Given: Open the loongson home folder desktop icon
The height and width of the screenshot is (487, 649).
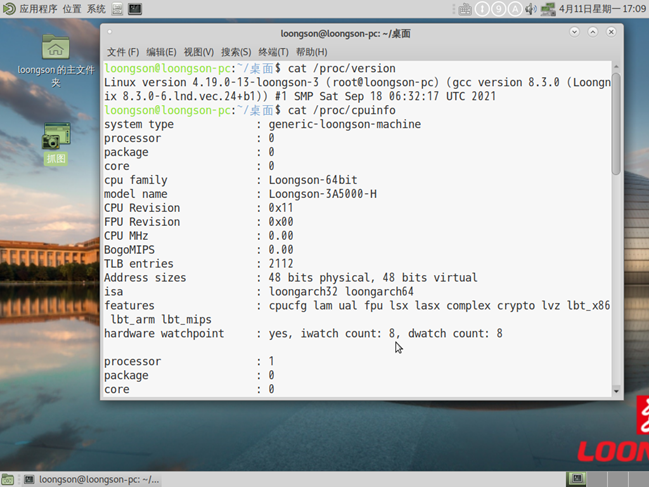Looking at the screenshot, I should [55, 50].
